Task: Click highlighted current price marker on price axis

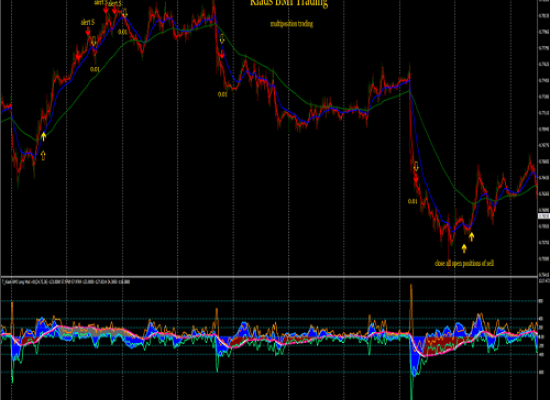Action: (544, 216)
